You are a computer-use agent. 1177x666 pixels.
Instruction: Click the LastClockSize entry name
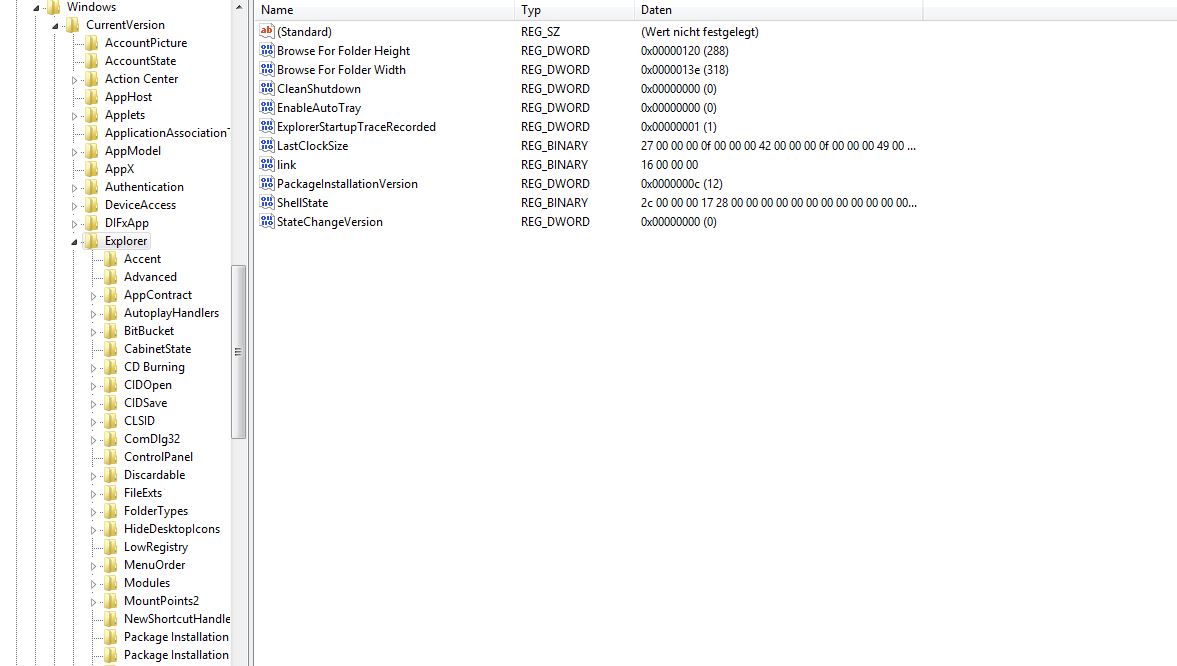(312, 146)
